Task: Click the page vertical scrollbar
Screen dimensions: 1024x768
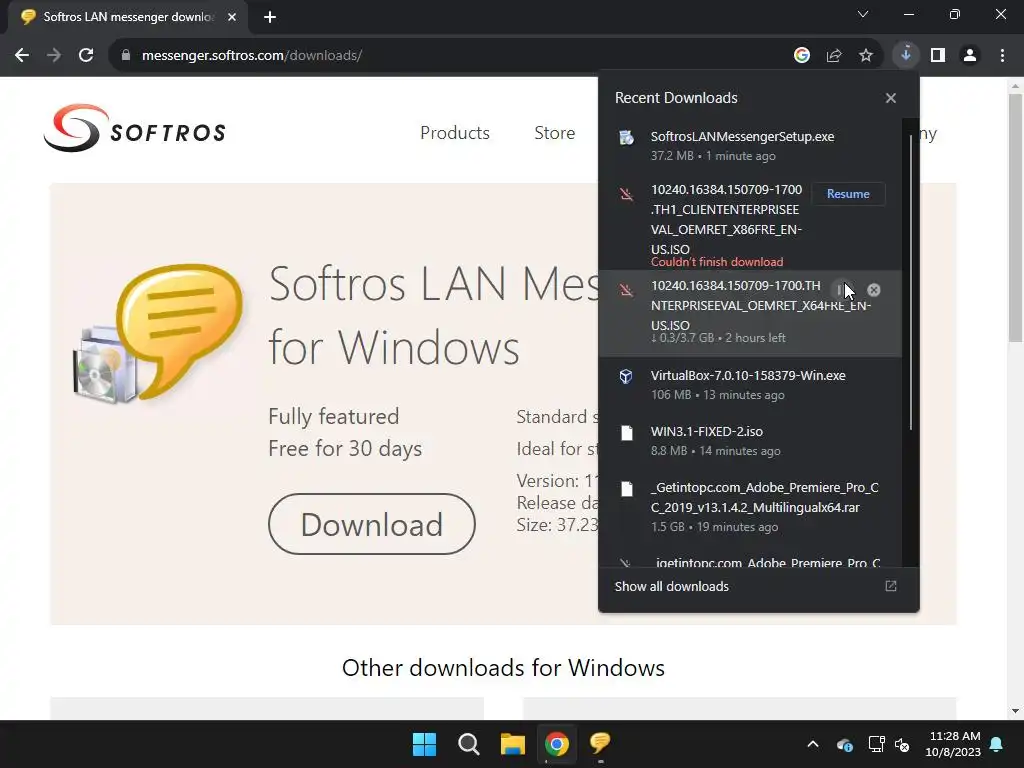Action: [x=1015, y=217]
